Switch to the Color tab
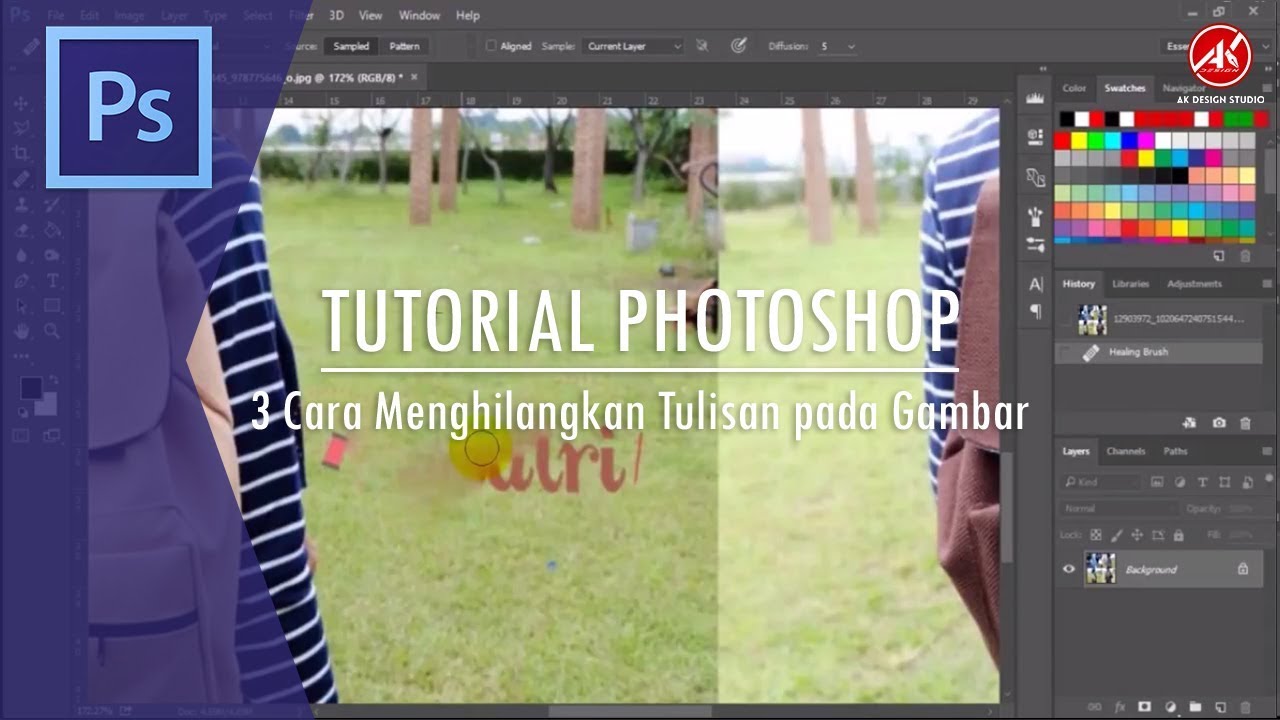Viewport: 1280px width, 720px height. (1074, 88)
